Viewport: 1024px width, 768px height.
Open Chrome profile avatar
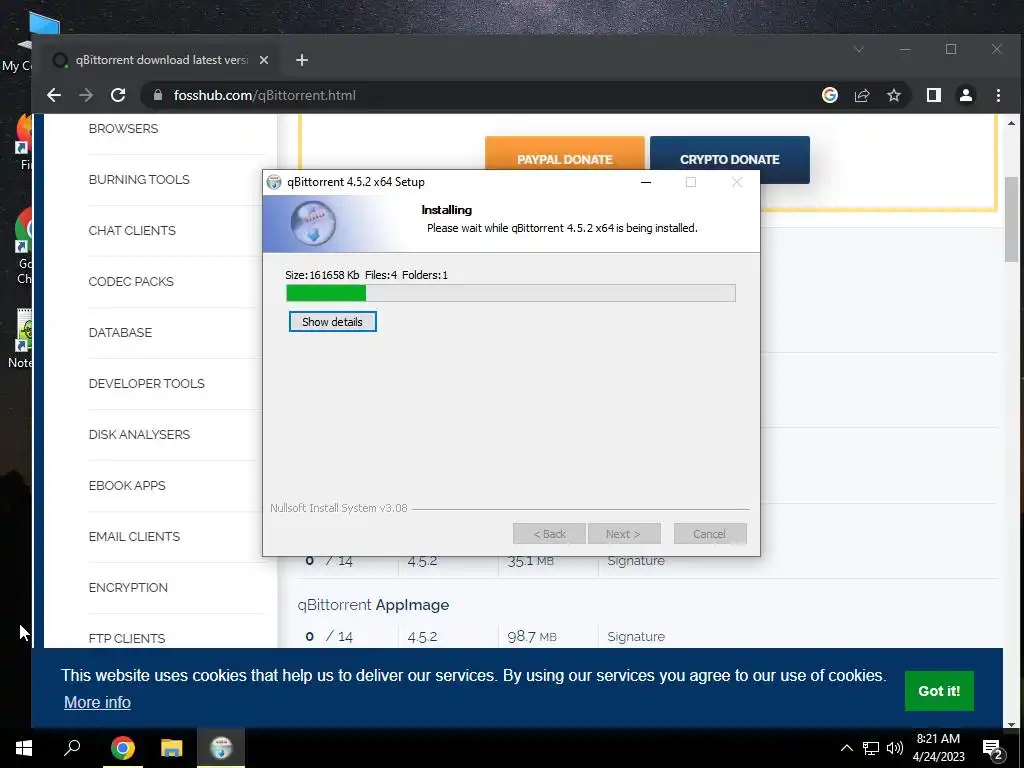click(966, 95)
